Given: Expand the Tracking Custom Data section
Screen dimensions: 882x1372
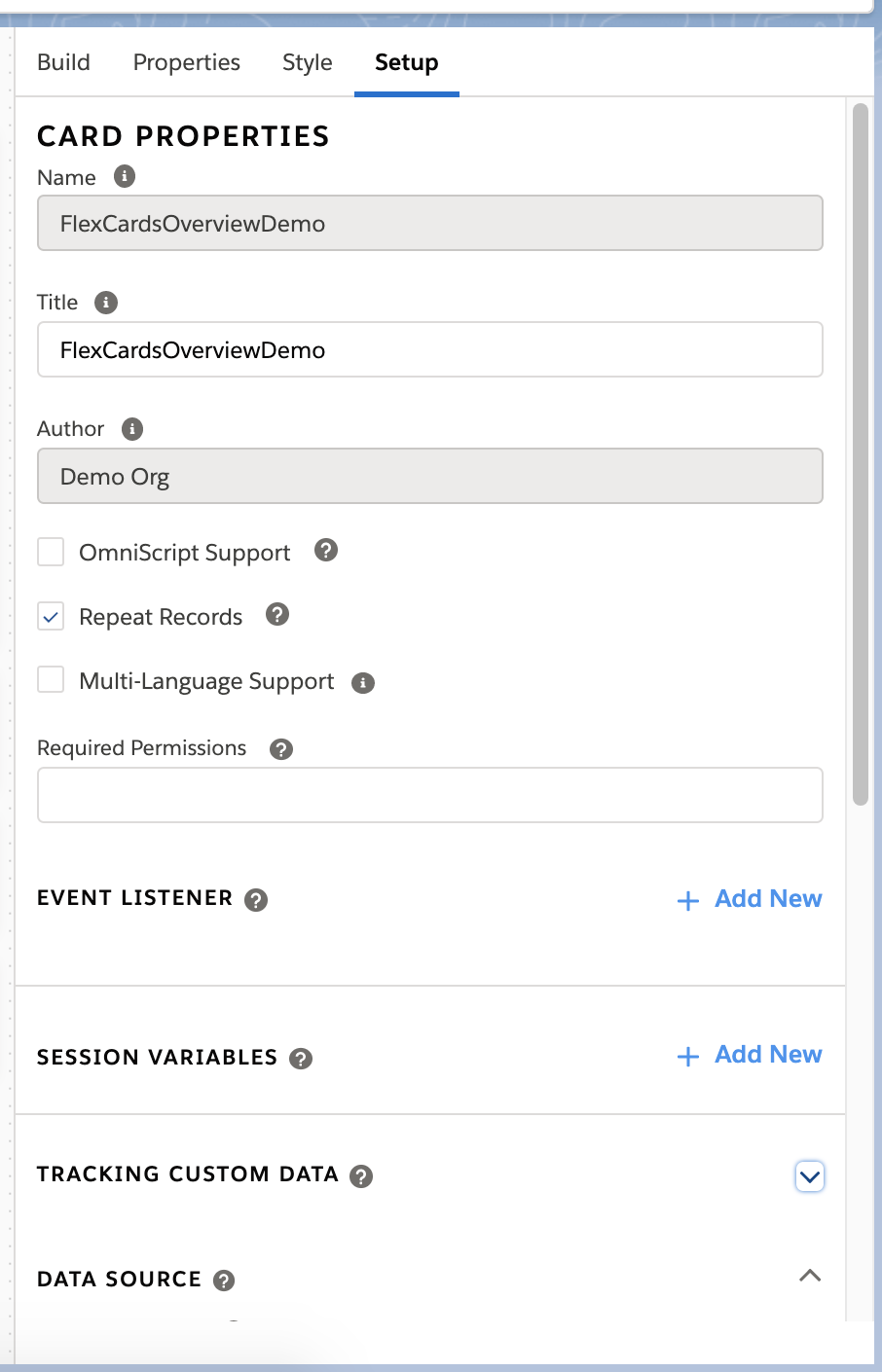Looking at the screenshot, I should pos(810,1176).
